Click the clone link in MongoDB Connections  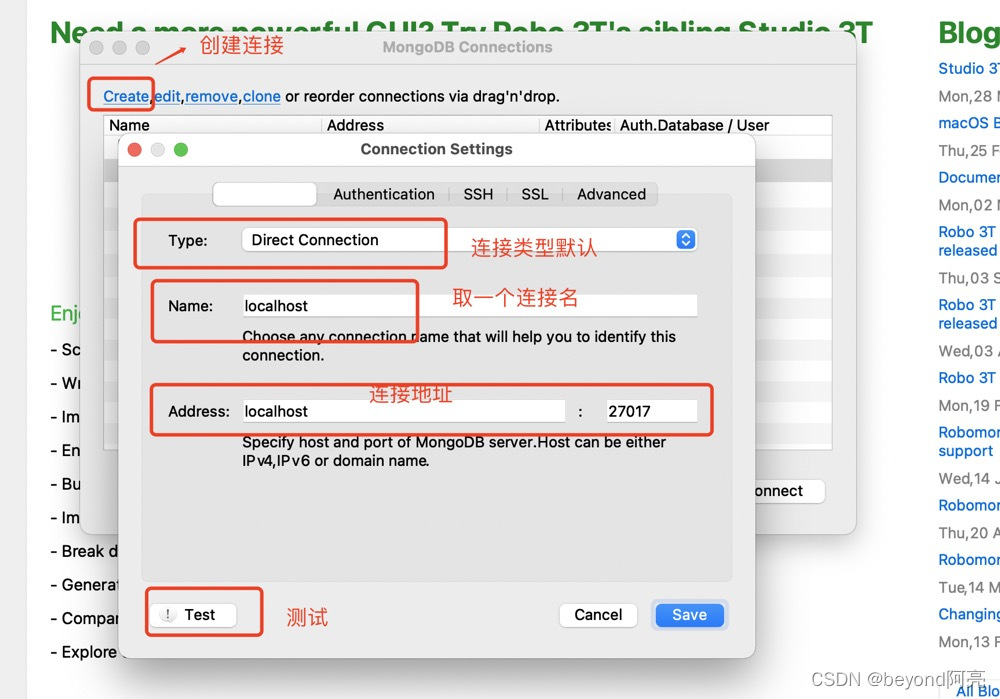261,96
